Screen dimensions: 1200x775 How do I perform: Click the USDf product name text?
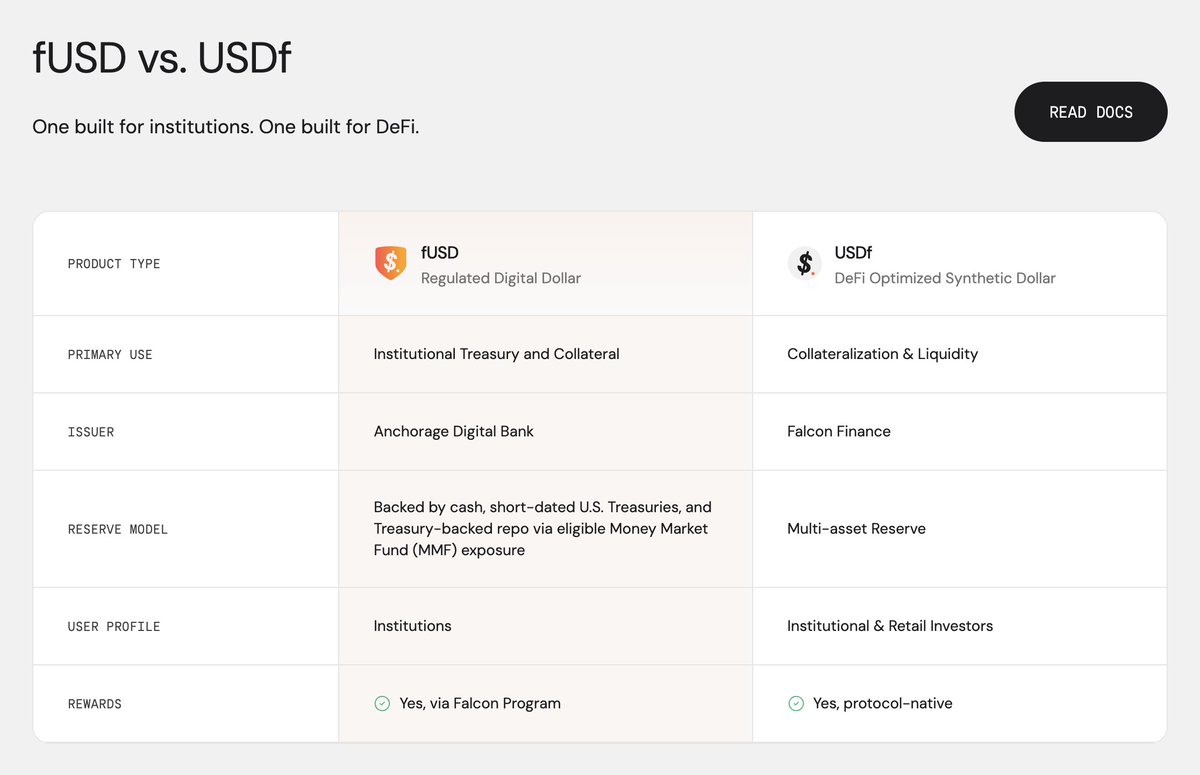pyautogui.click(x=854, y=253)
